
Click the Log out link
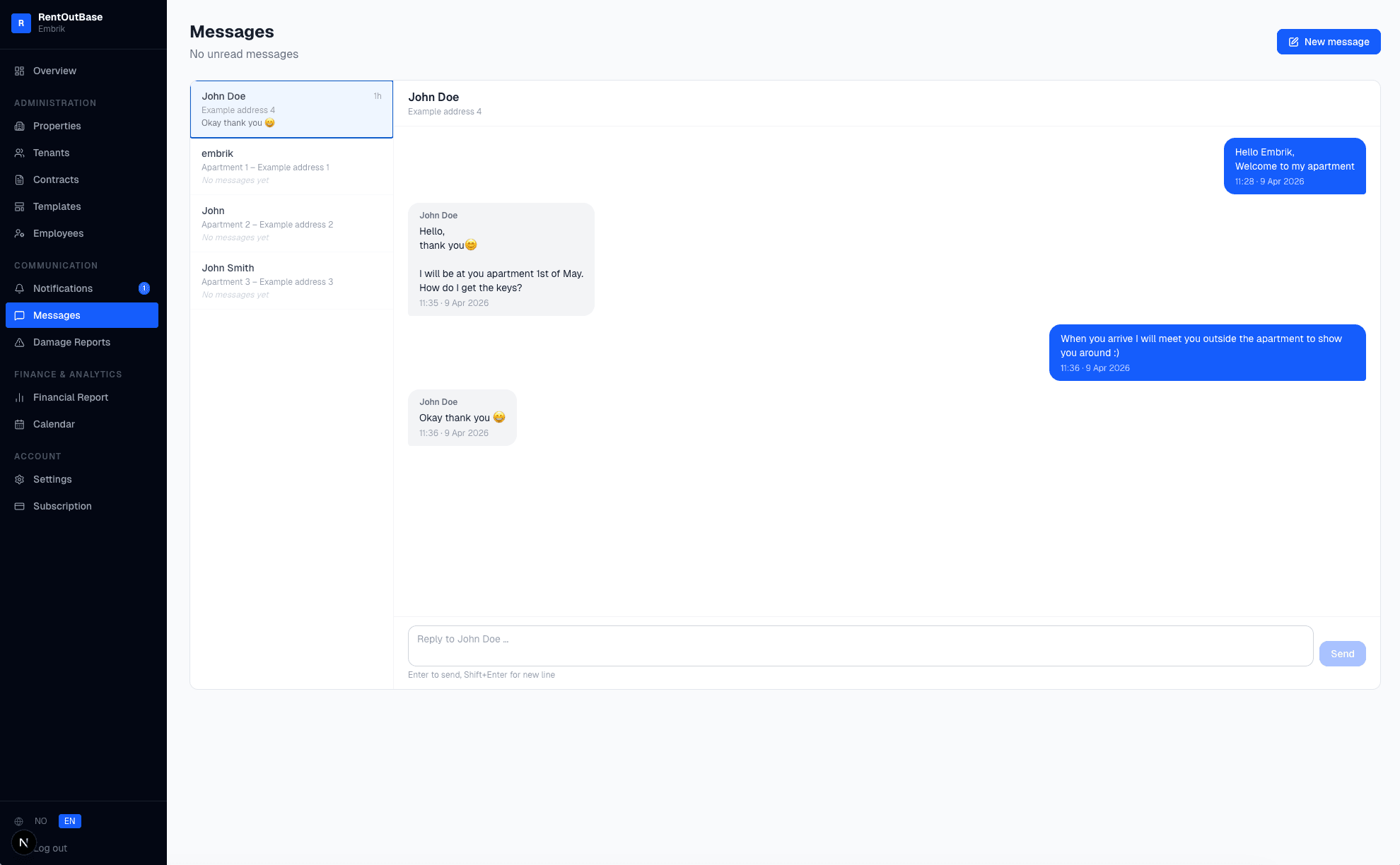click(51, 848)
